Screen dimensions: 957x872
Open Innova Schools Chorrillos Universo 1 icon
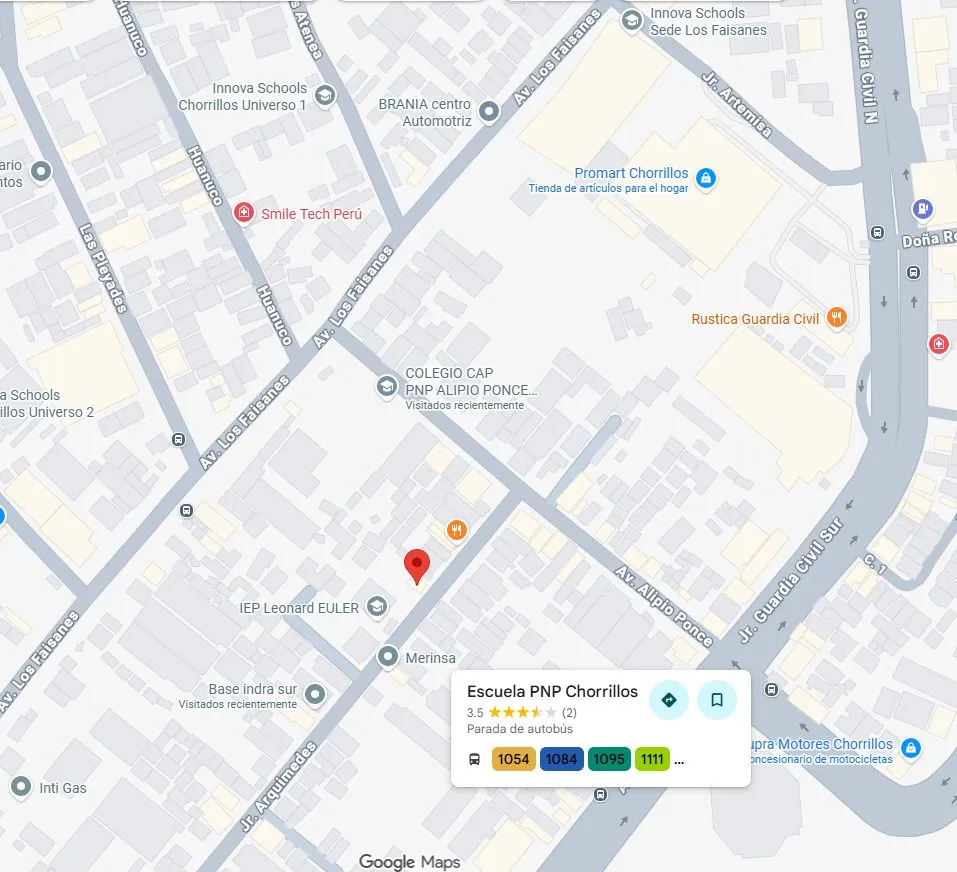[325, 95]
